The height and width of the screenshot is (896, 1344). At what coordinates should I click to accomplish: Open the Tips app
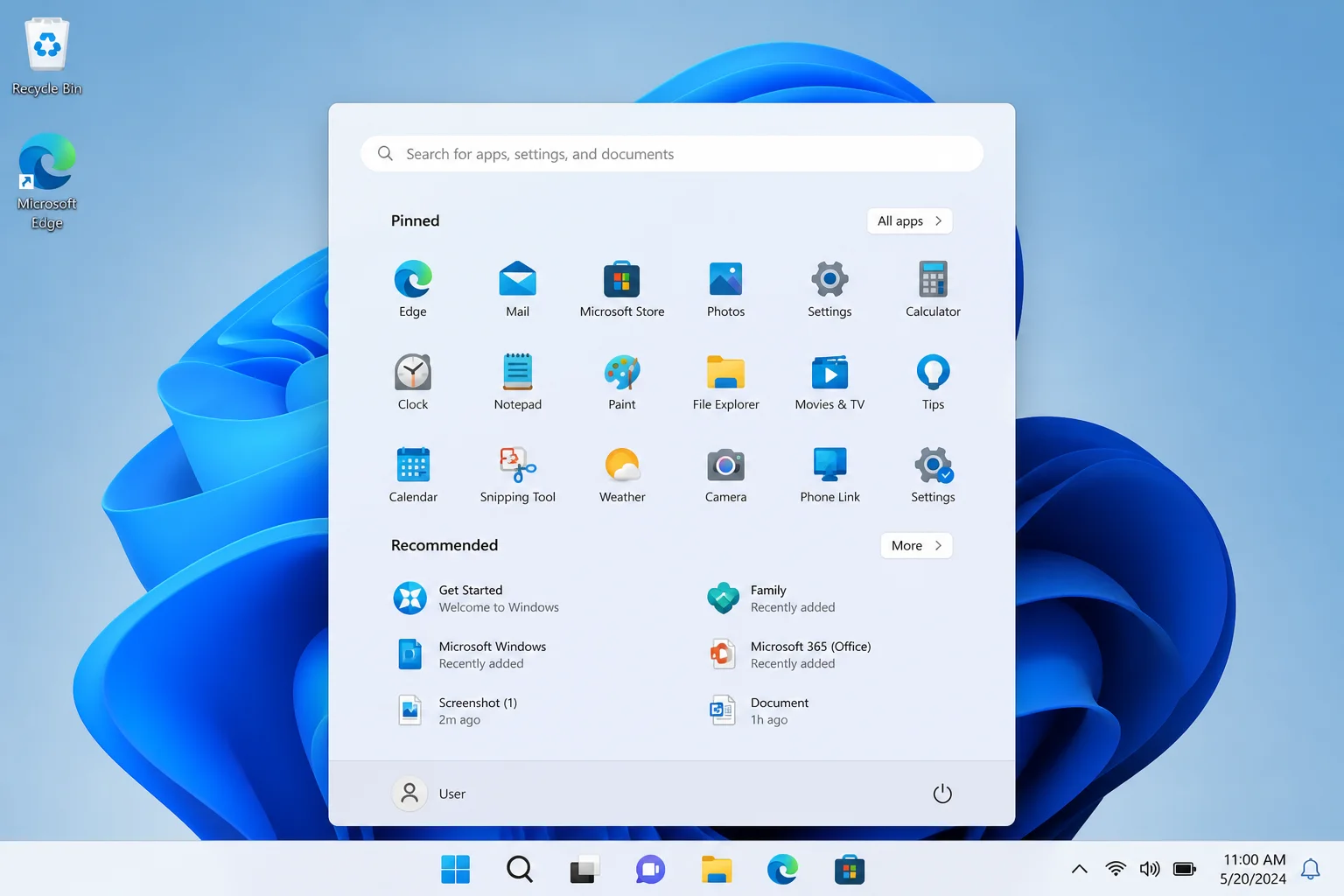933,382
